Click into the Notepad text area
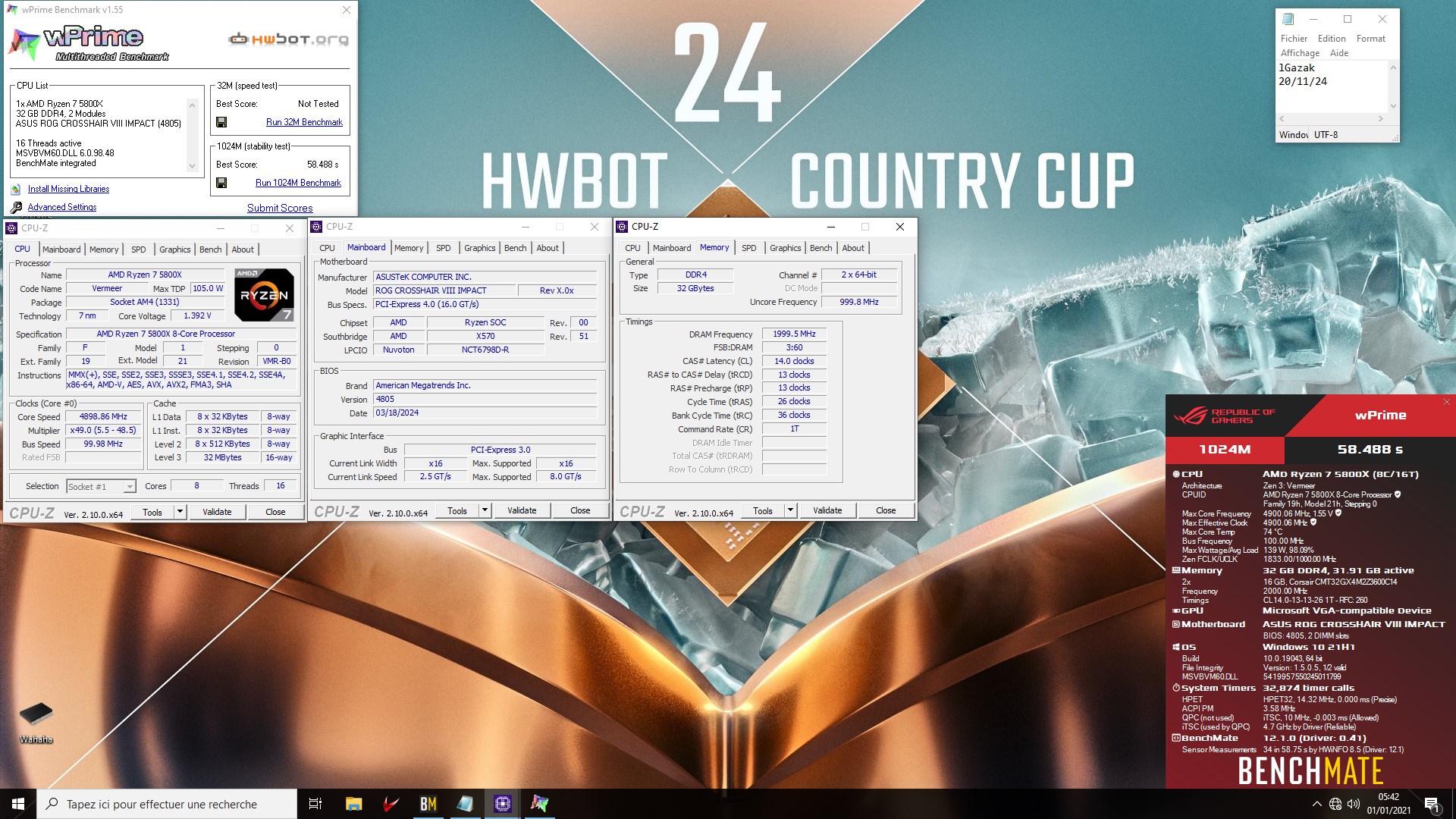This screenshot has width=1456, height=819. (1332, 87)
